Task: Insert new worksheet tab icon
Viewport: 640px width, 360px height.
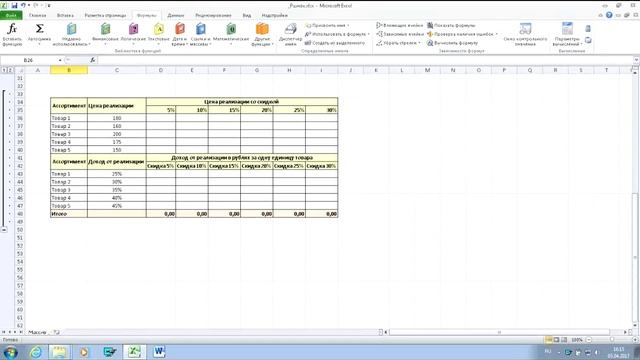Action: tap(56, 332)
